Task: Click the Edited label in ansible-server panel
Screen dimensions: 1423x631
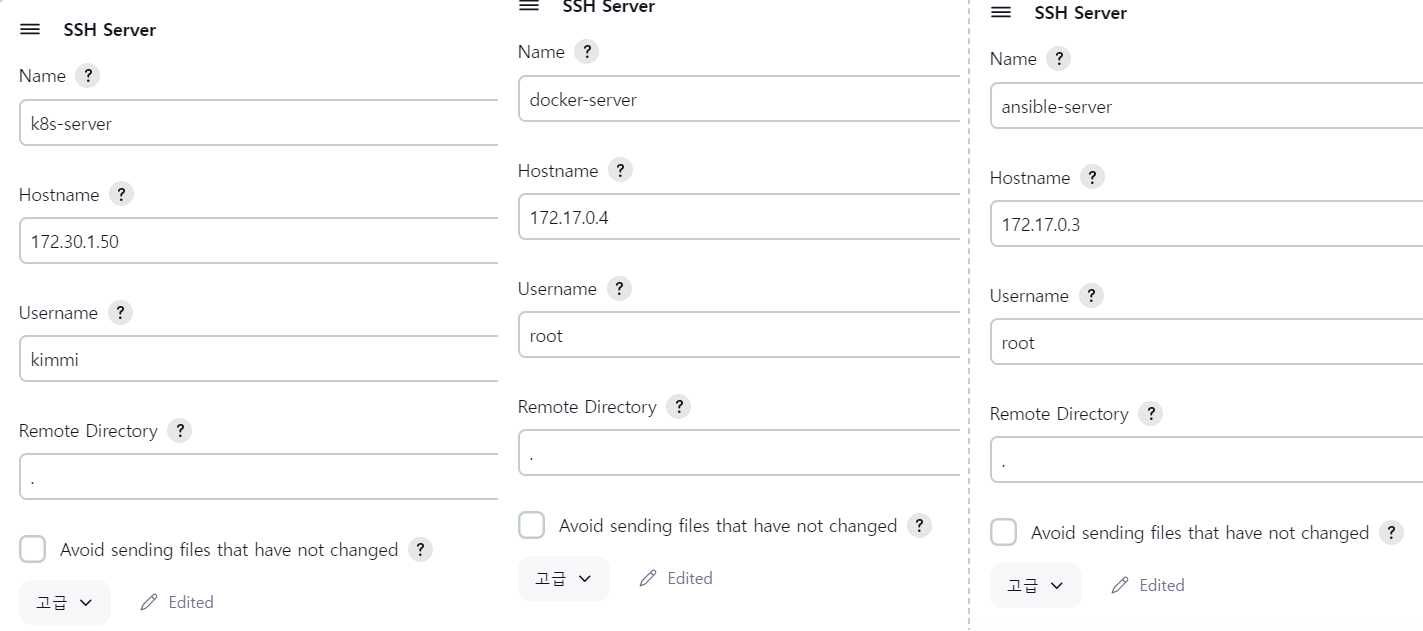Action: point(1161,585)
